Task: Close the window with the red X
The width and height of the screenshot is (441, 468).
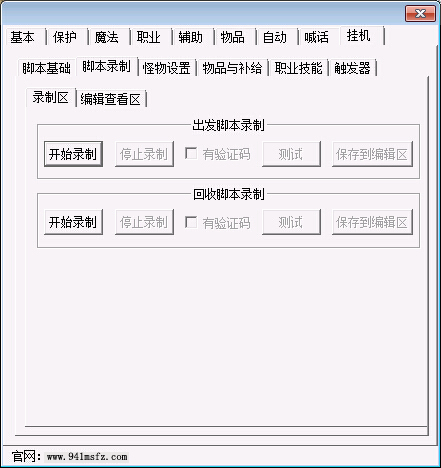Action: point(420,14)
